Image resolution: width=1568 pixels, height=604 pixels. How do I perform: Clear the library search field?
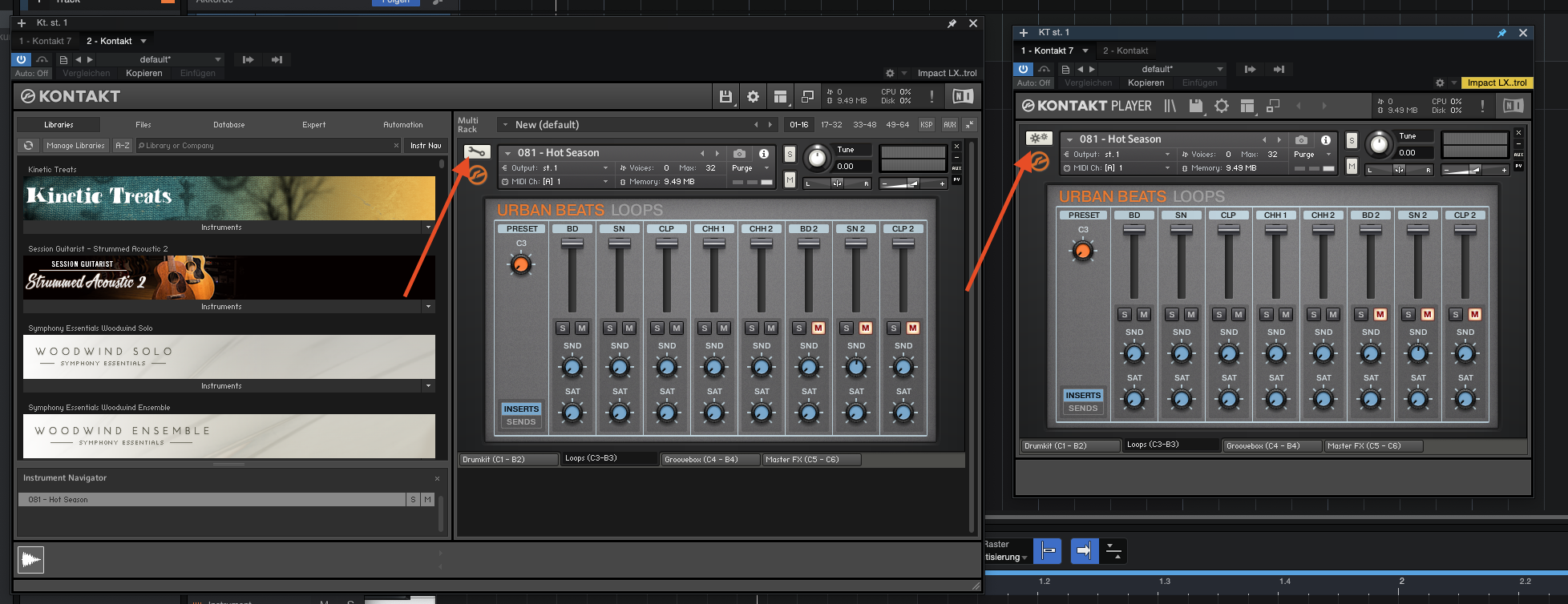396,146
